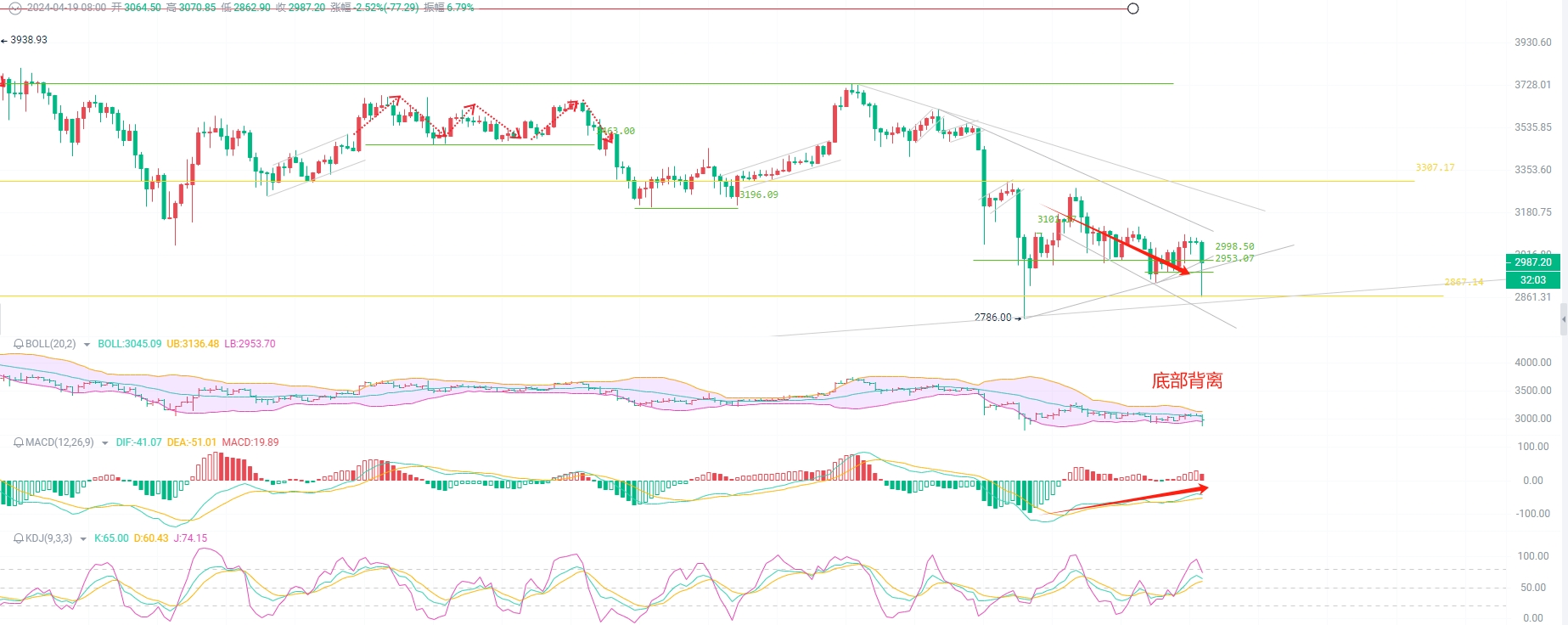The image size is (1568, 625).
Task: Click the low price 2862.90 in header
Action: (x=252, y=8)
